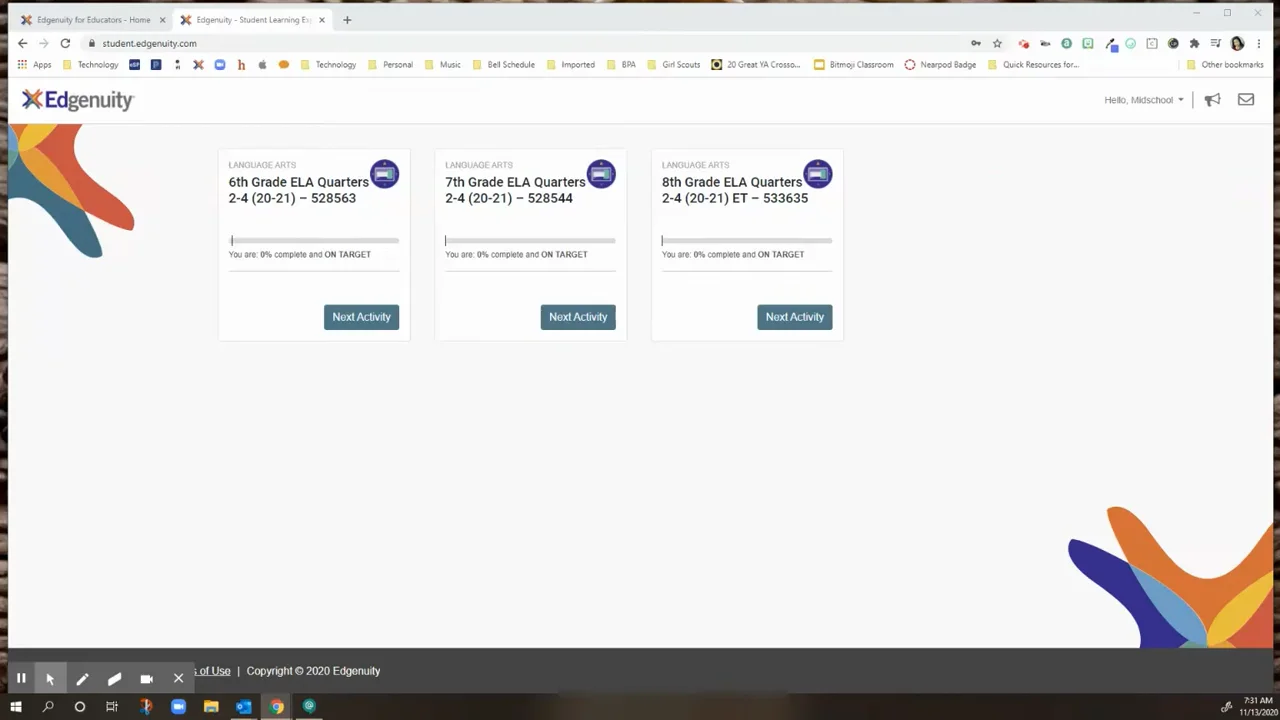Screen dimensions: 1280x720
Task: Open the Apps bookmarks shortcut
Action: 33,65
